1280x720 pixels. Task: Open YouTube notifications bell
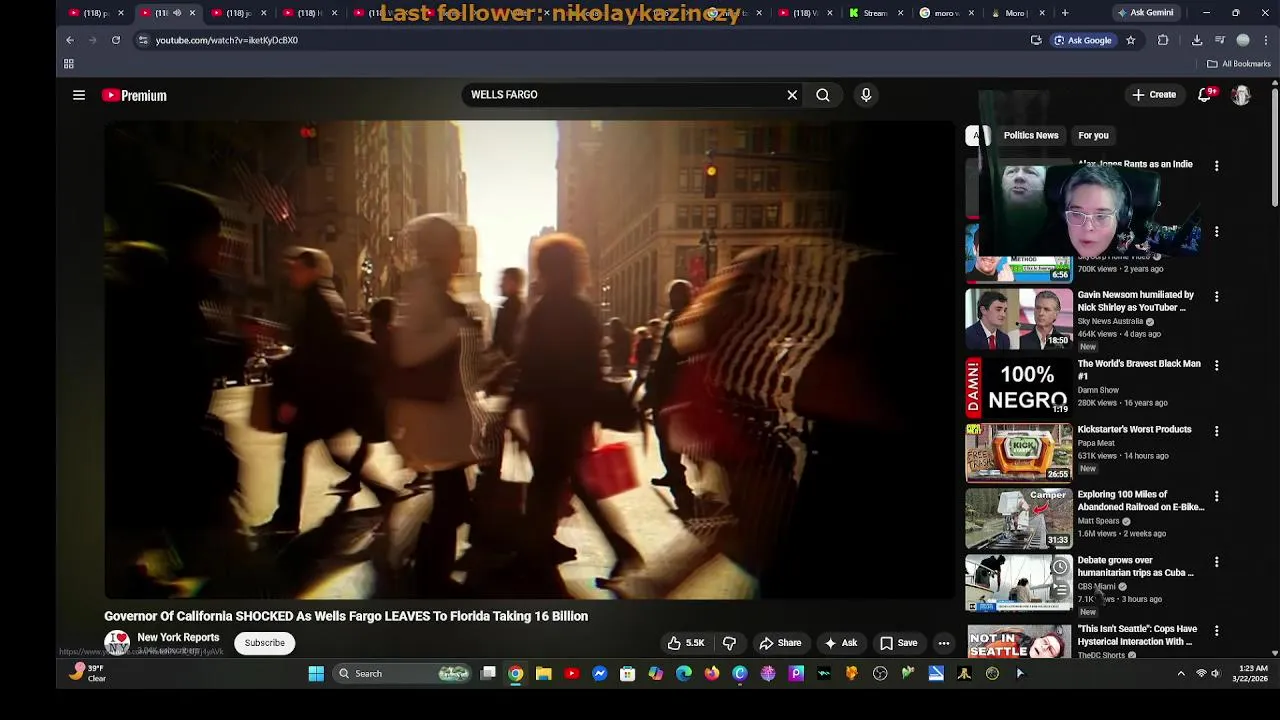coord(1205,95)
